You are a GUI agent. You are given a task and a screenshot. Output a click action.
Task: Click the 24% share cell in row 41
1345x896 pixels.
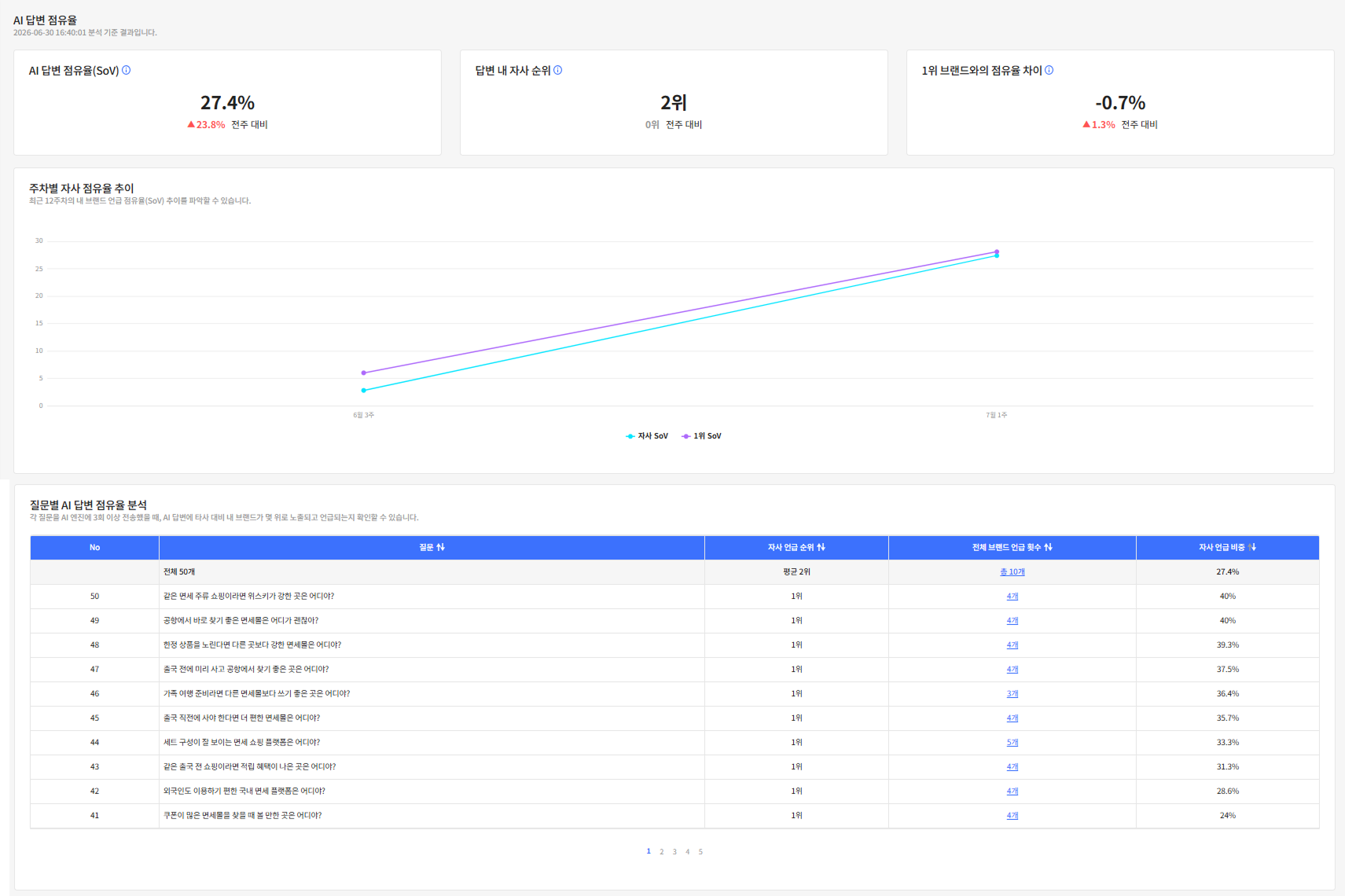point(1228,816)
